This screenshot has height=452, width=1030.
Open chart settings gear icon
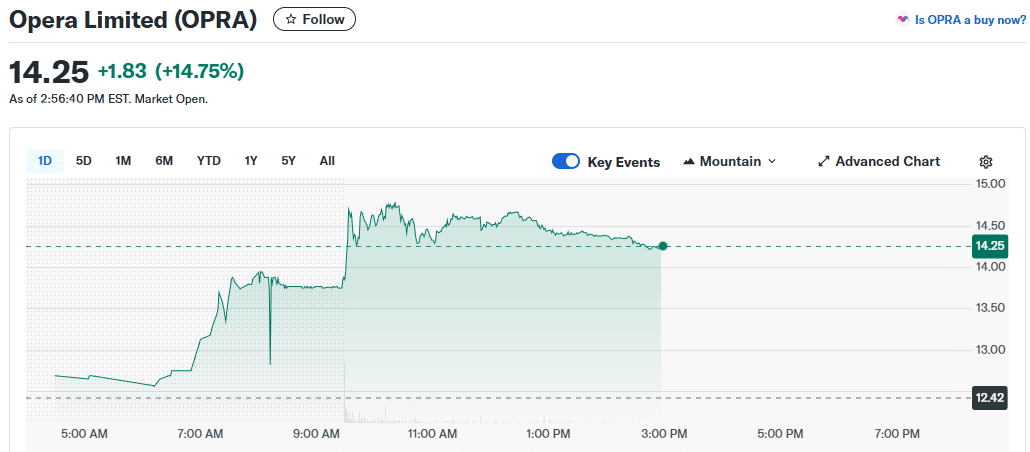(x=986, y=162)
